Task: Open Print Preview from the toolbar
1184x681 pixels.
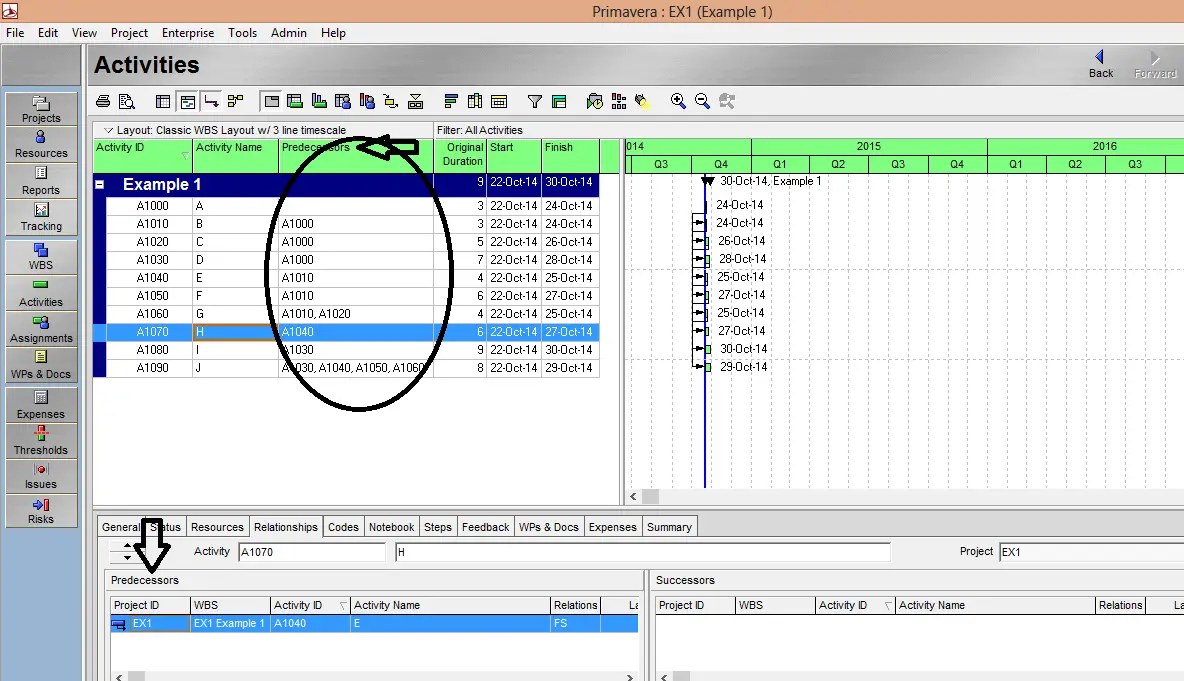Action: [x=127, y=101]
